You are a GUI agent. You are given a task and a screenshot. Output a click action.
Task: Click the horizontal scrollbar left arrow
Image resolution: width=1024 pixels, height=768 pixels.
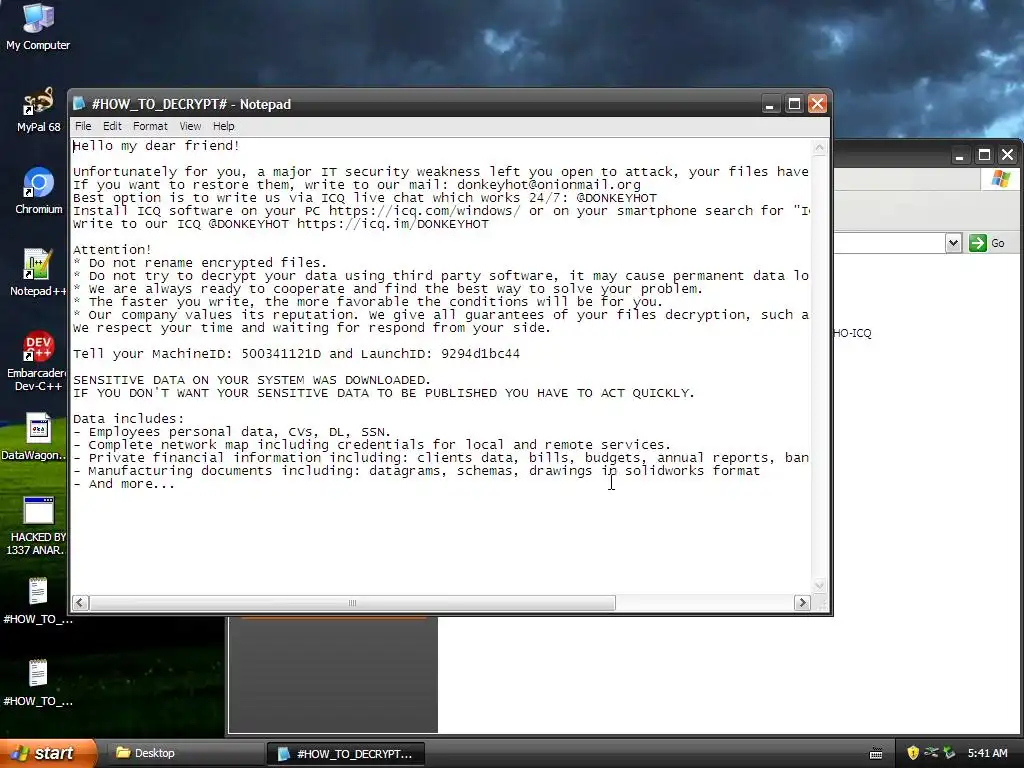tap(80, 603)
